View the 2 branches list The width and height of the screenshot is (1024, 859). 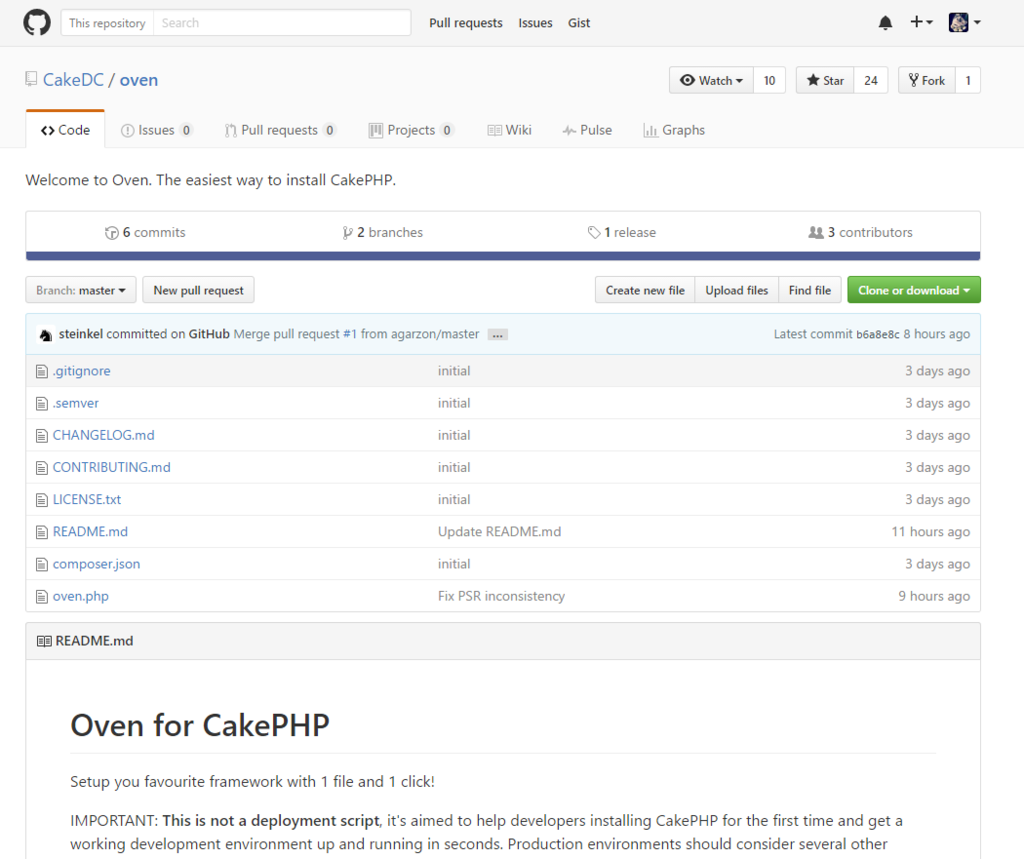383,233
